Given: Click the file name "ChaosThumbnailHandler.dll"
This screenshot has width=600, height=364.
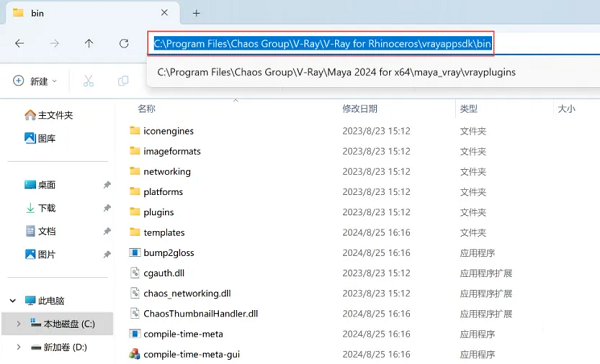Looking at the screenshot, I should click(x=201, y=313).
